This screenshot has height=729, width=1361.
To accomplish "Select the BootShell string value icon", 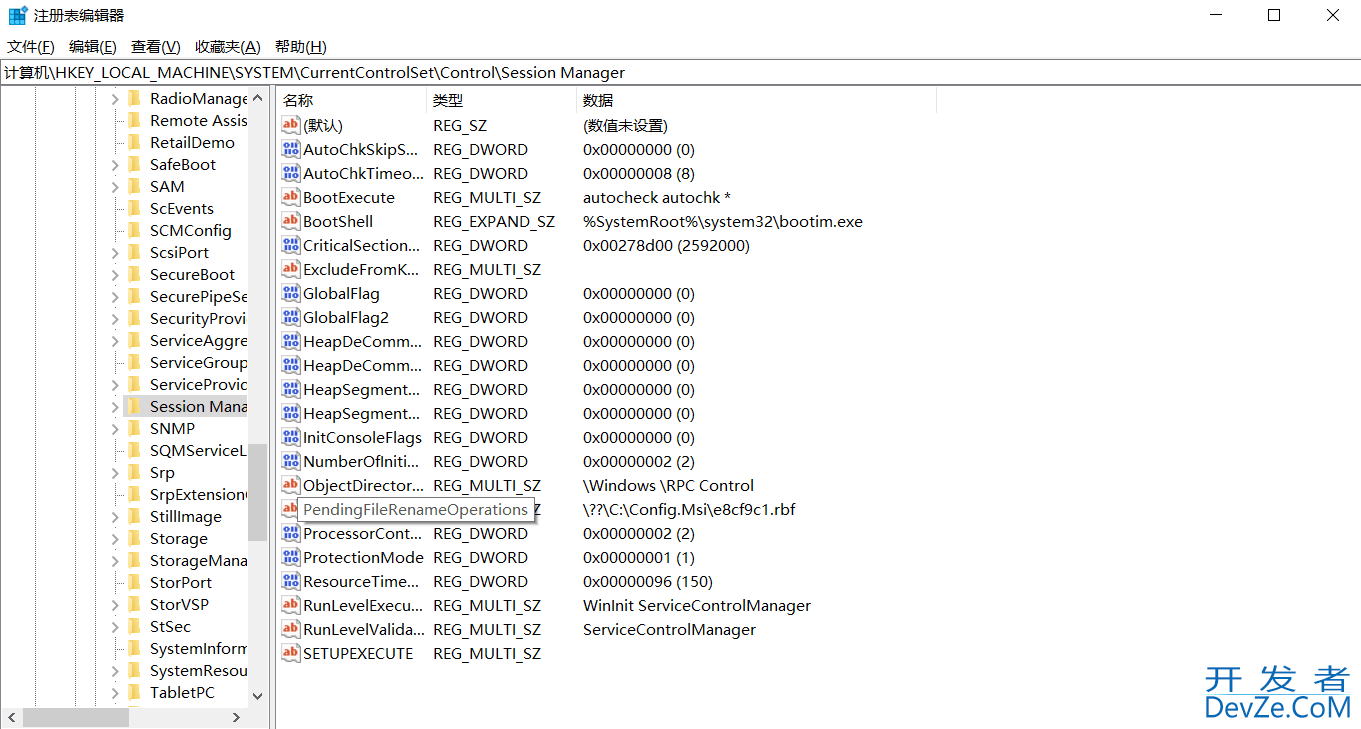I will pyautogui.click(x=291, y=221).
